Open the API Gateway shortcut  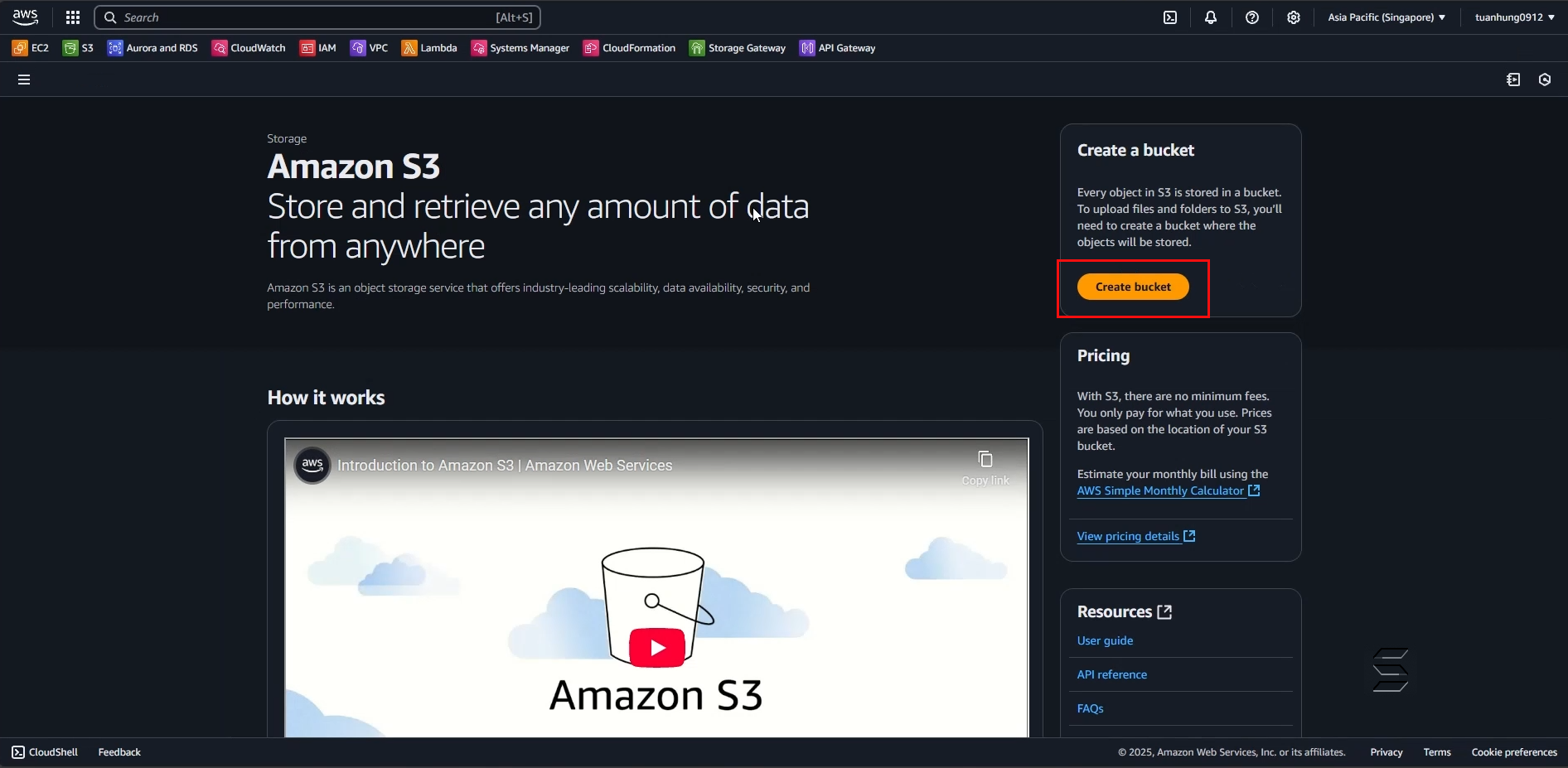pos(838,48)
